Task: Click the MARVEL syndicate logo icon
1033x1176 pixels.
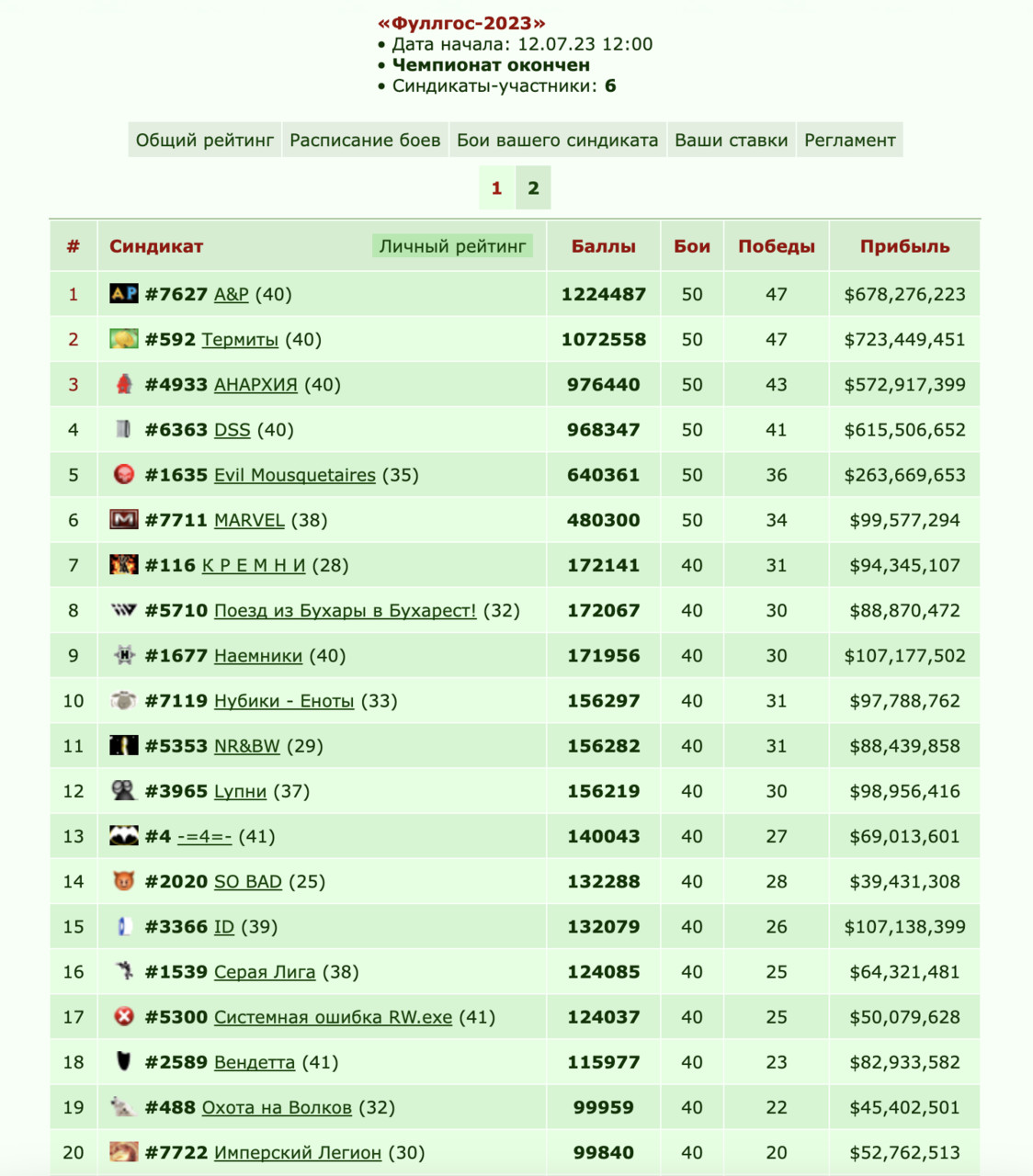Action: pyautogui.click(x=124, y=519)
